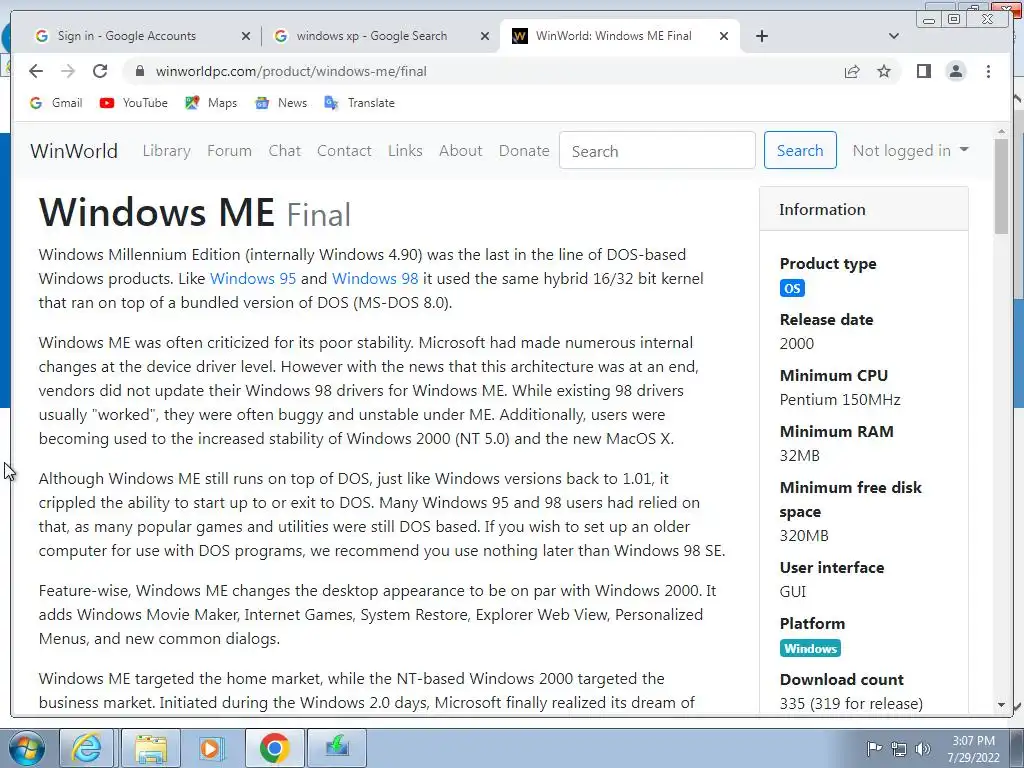Switch to the Sign in - Google Accounts tab
Viewport: 1024px width, 768px height.
tap(127, 36)
